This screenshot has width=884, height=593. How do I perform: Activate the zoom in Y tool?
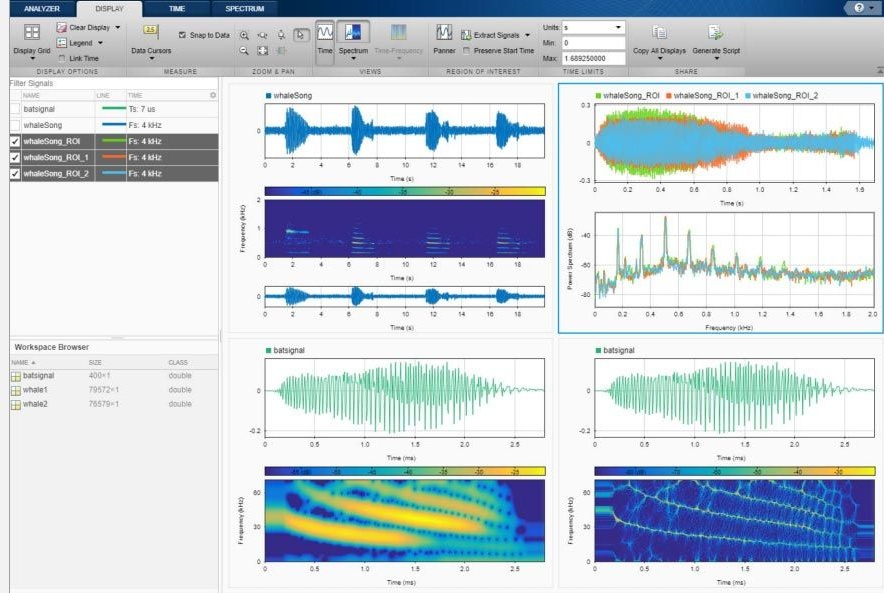(281, 35)
